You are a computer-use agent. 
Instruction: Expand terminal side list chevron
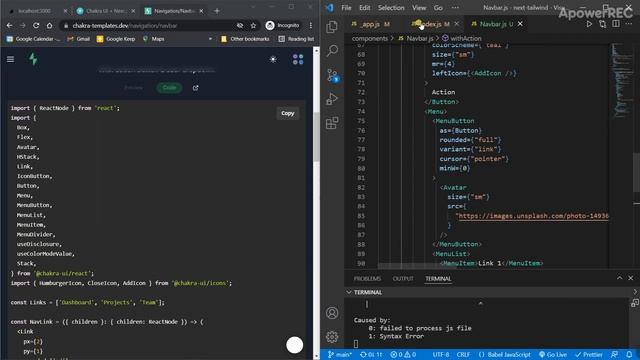pos(635,292)
